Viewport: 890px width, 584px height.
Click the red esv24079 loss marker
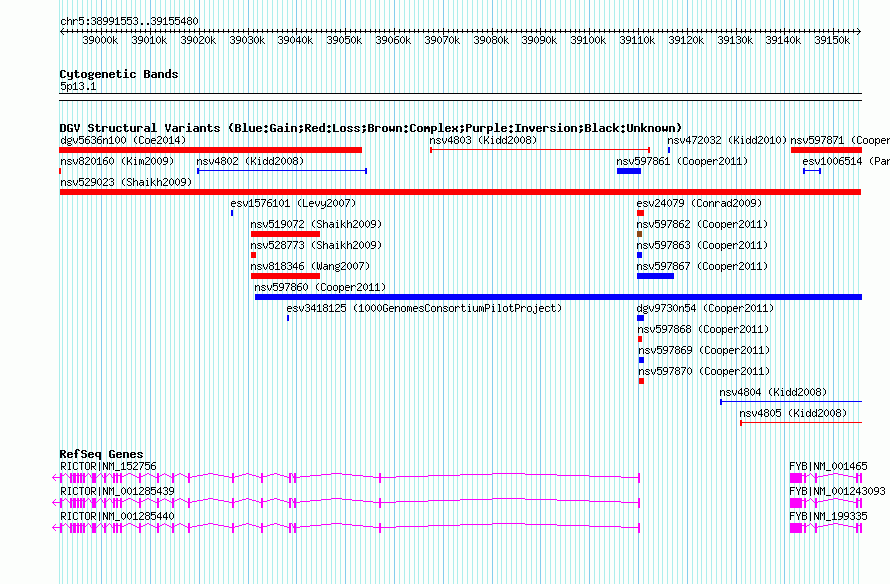click(640, 213)
